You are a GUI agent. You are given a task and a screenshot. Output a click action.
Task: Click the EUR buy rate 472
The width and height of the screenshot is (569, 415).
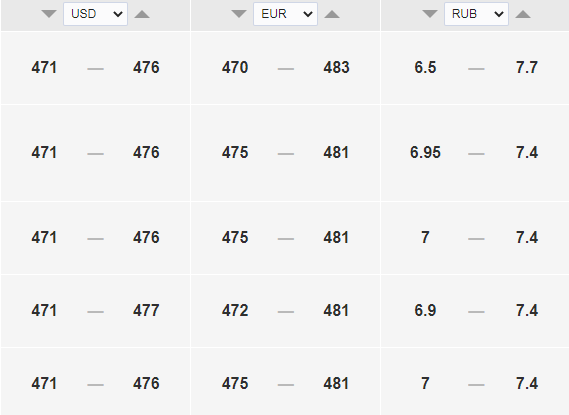click(235, 311)
